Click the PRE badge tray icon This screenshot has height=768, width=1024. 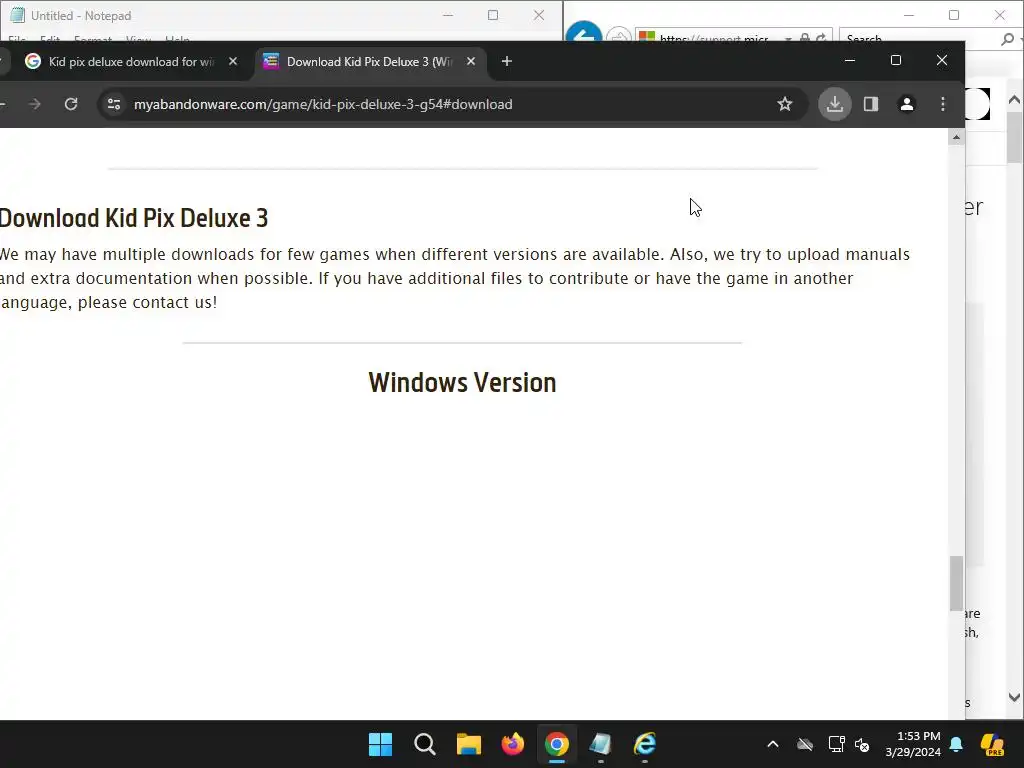(x=992, y=744)
